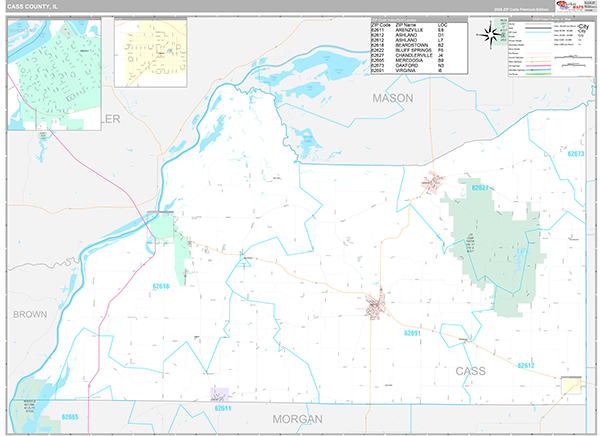Screen dimensions: 600x436
Task: Click the green Beardstown city area on the main map
Action: [162, 228]
